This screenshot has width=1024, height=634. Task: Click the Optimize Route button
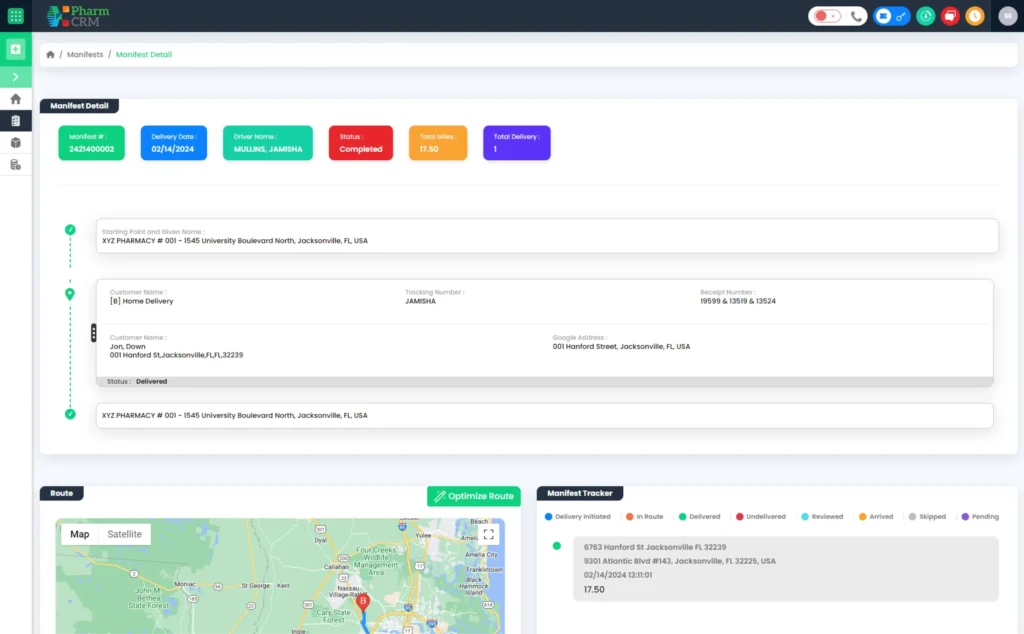coord(473,495)
